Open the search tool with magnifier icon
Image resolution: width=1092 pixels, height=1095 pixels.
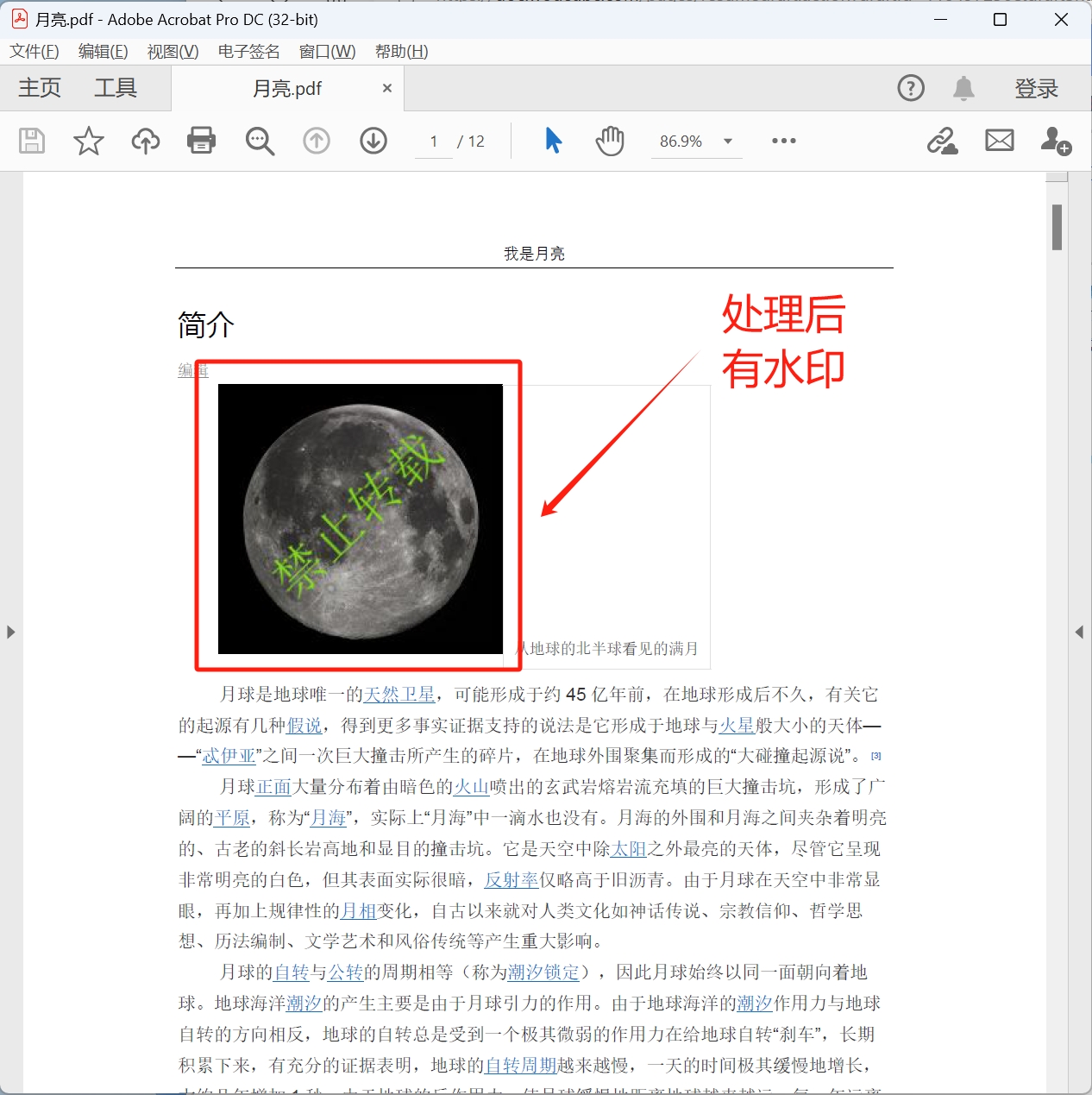pos(260,141)
